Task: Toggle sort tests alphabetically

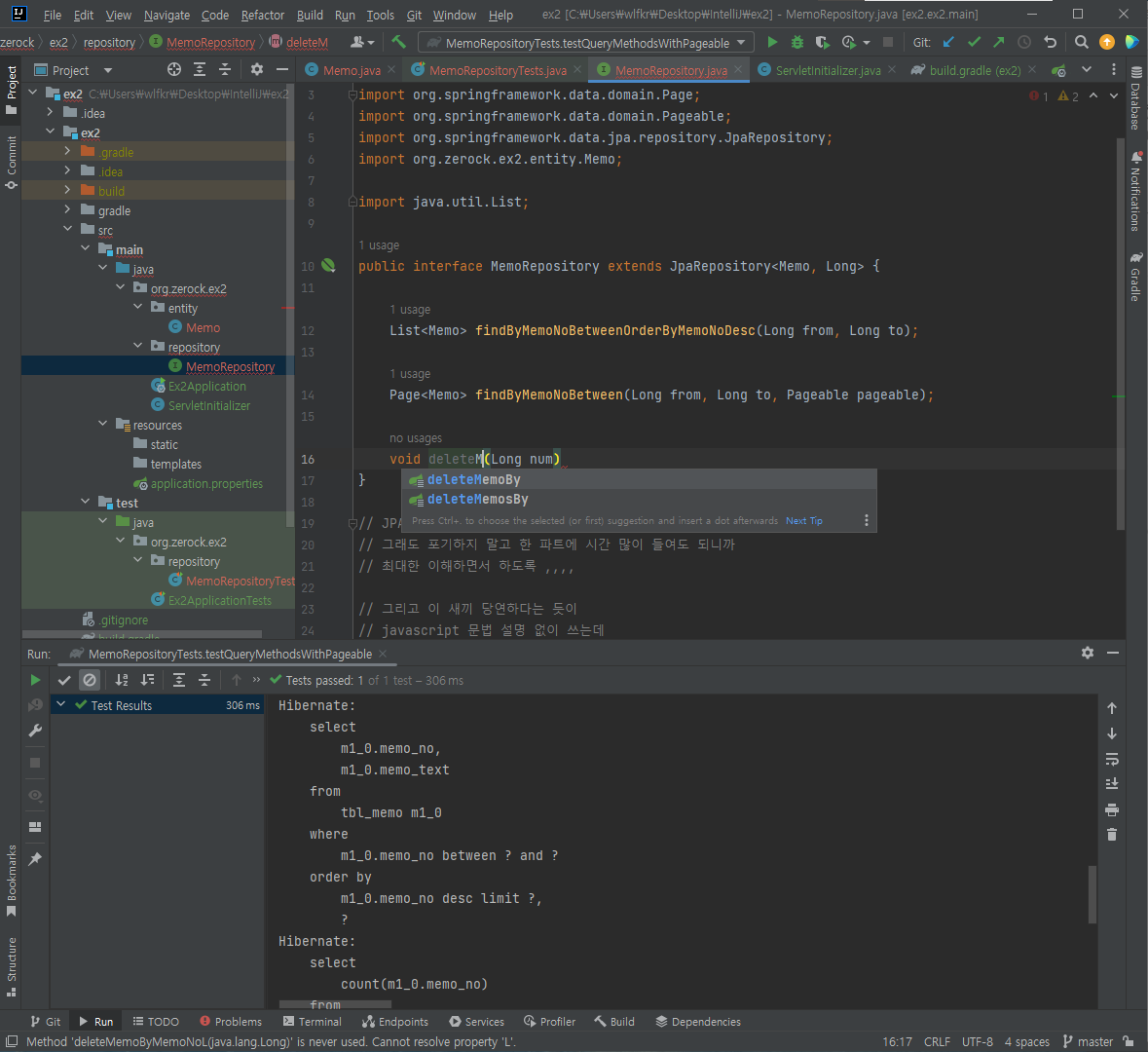Action: [x=122, y=680]
